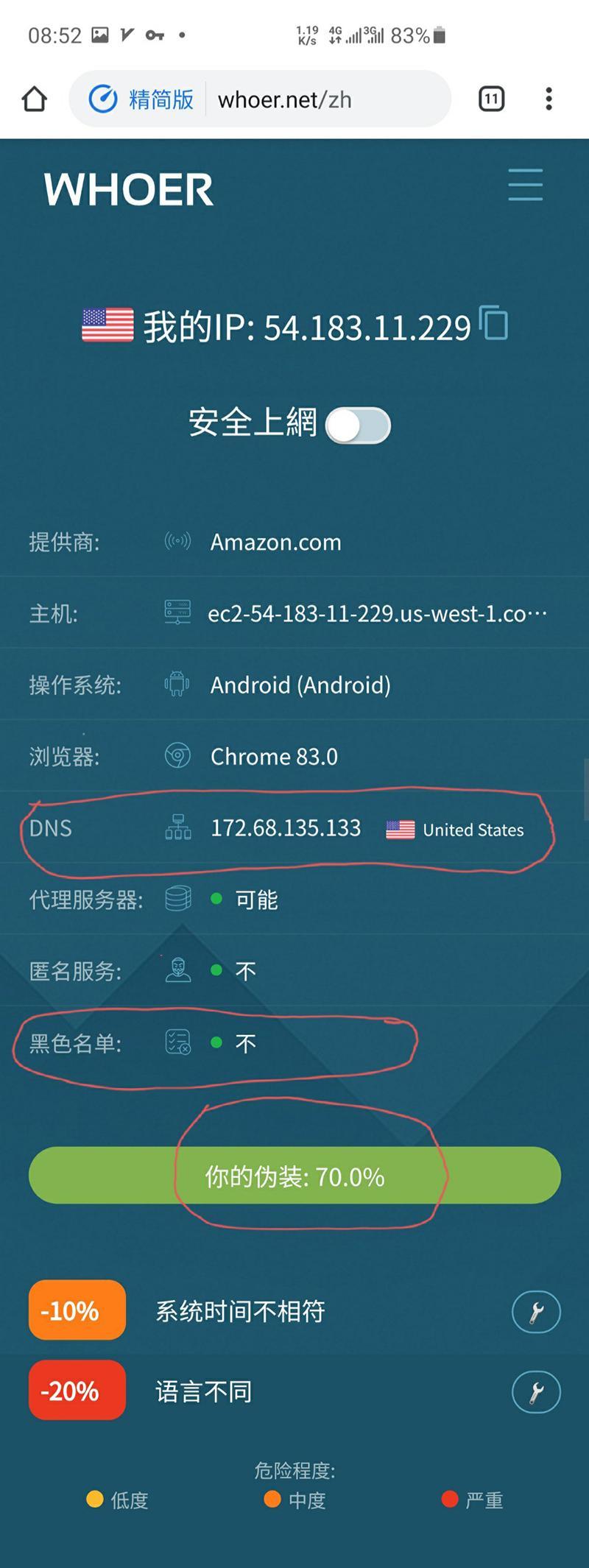Tap the server icon beside 主机

pos(177,612)
